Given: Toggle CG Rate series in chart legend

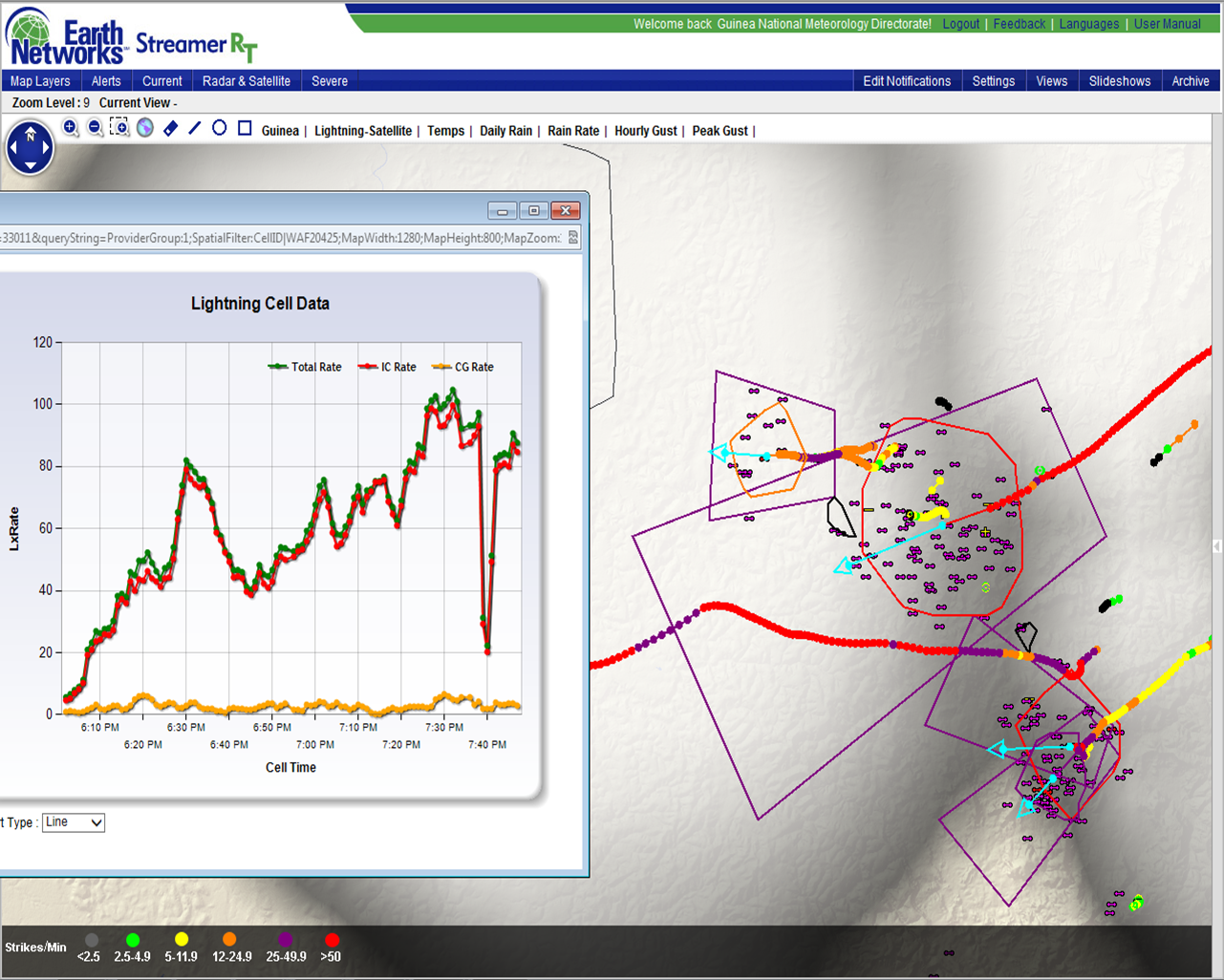Looking at the screenshot, I should point(463,367).
